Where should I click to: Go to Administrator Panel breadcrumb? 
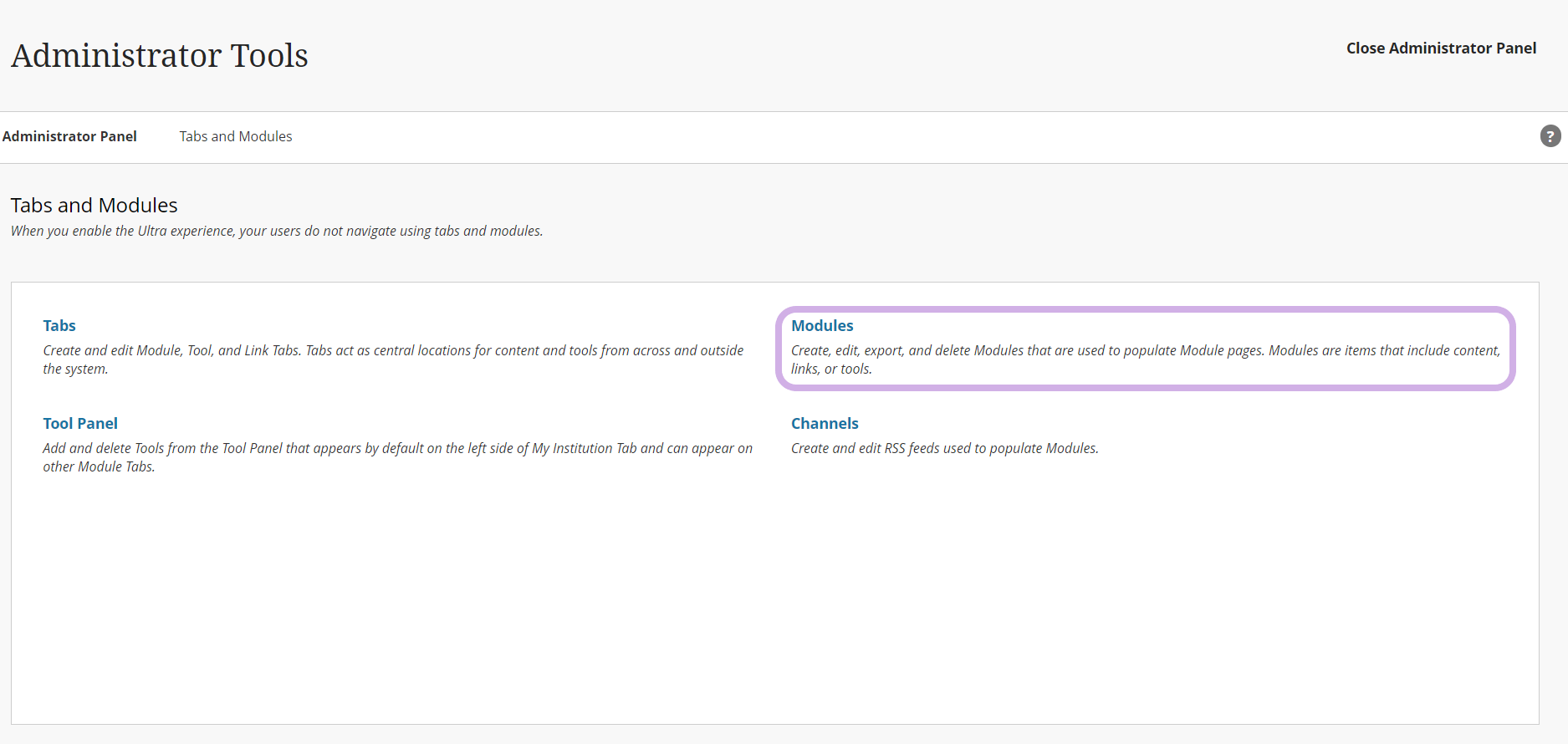click(x=69, y=136)
